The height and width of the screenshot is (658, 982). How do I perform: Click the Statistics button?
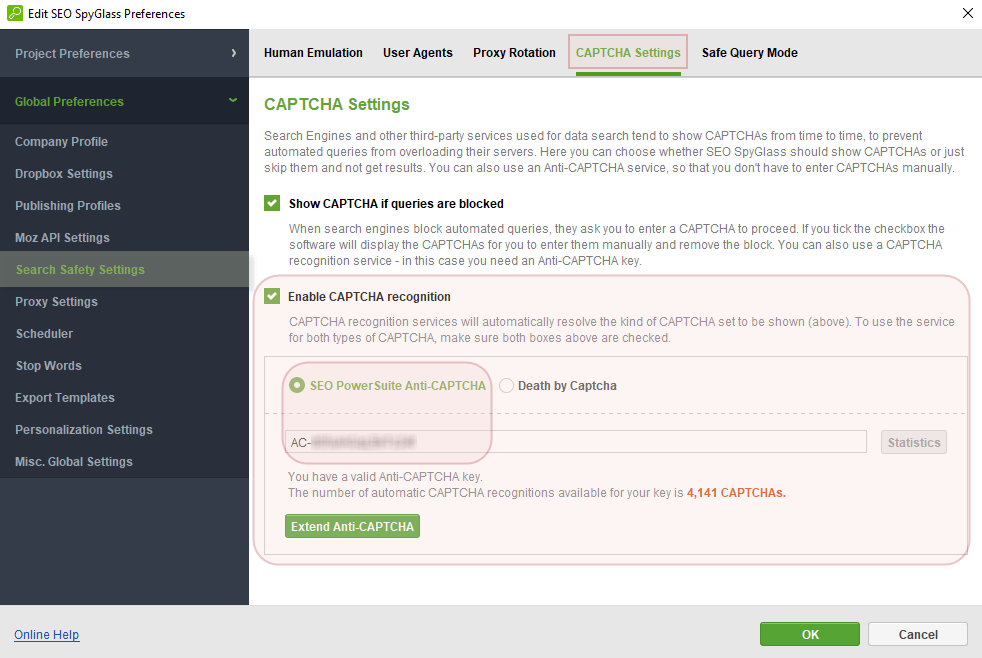913,442
